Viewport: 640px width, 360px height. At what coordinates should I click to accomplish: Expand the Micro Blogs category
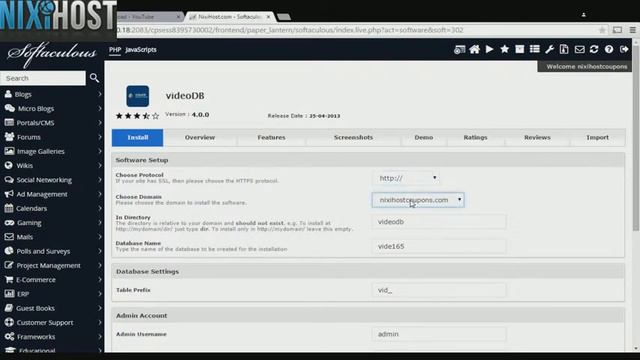(52, 109)
